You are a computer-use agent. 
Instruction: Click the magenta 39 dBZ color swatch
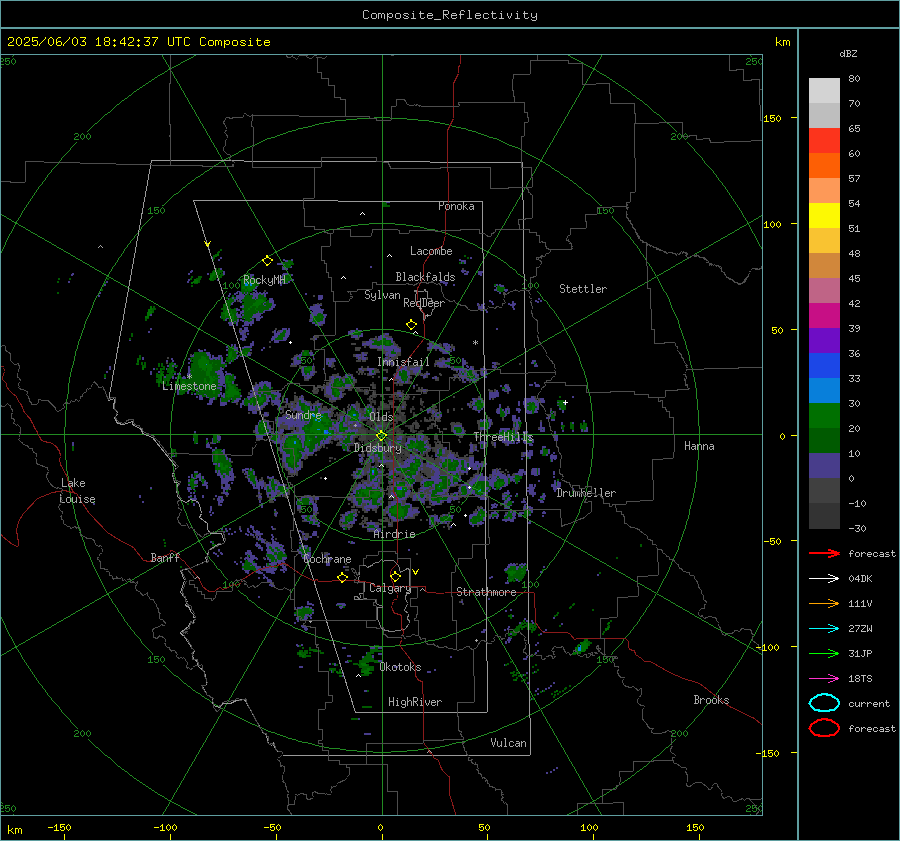pyautogui.click(x=824, y=316)
